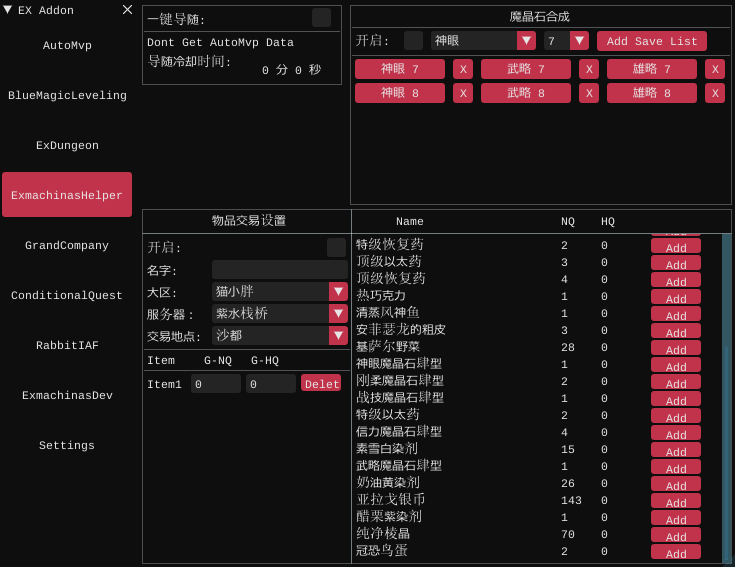Image resolution: width=735 pixels, height=567 pixels.
Task: Open the 神眼 materia type dropdown
Action: 526,41
